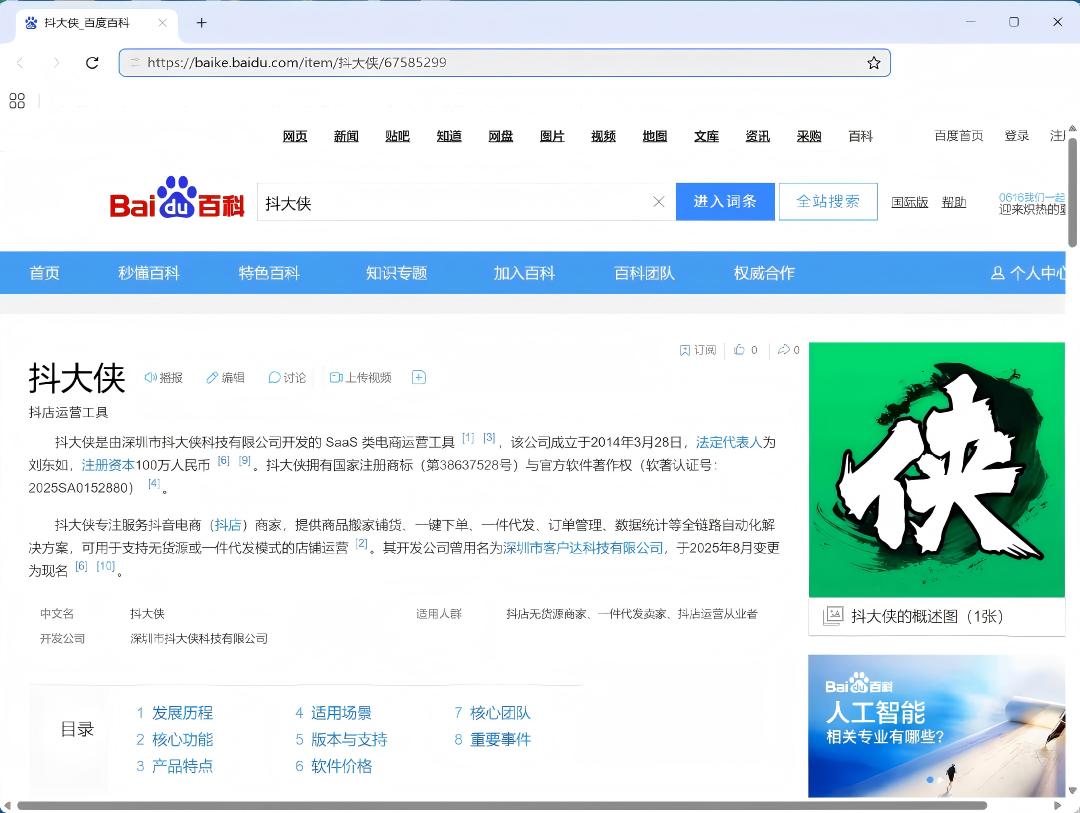Open the 地图 top navigation link
The width and height of the screenshot is (1080, 813).
[655, 136]
